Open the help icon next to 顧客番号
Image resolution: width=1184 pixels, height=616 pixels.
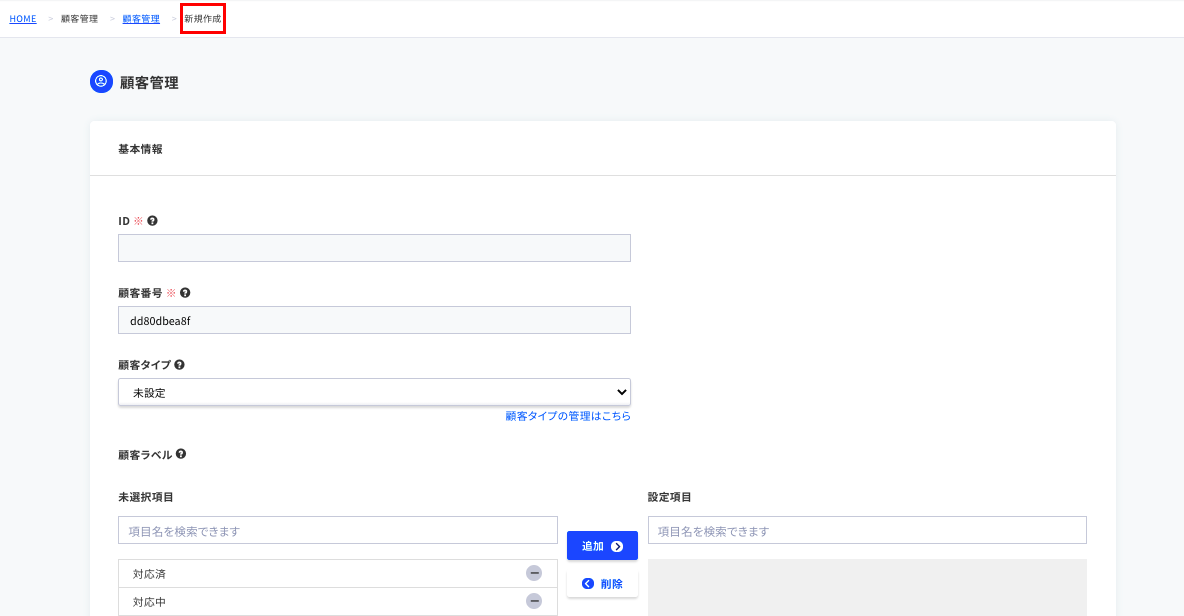[x=185, y=293]
